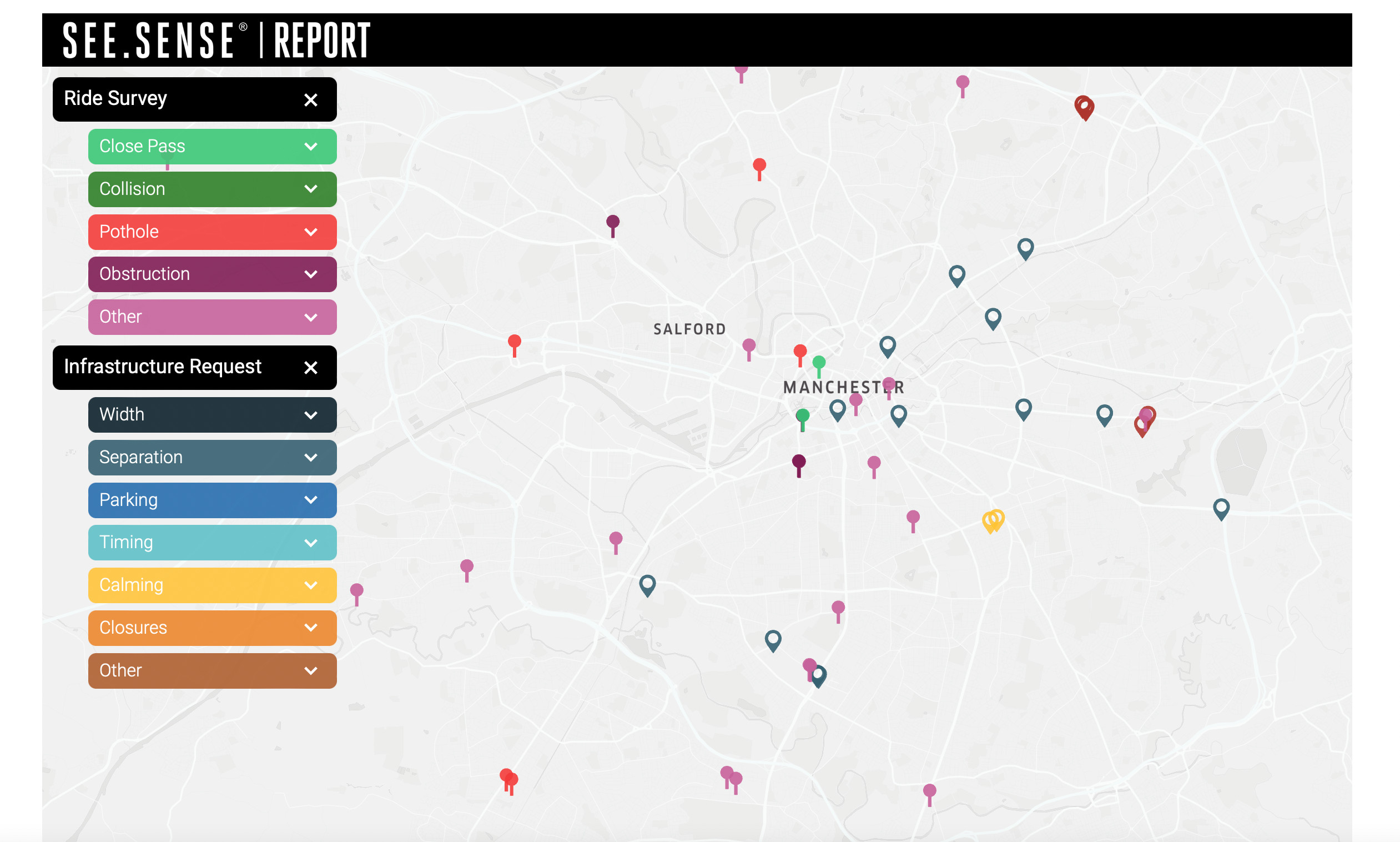
Task: Click the blue-grey Separation pin at far right
Action: tap(1221, 507)
